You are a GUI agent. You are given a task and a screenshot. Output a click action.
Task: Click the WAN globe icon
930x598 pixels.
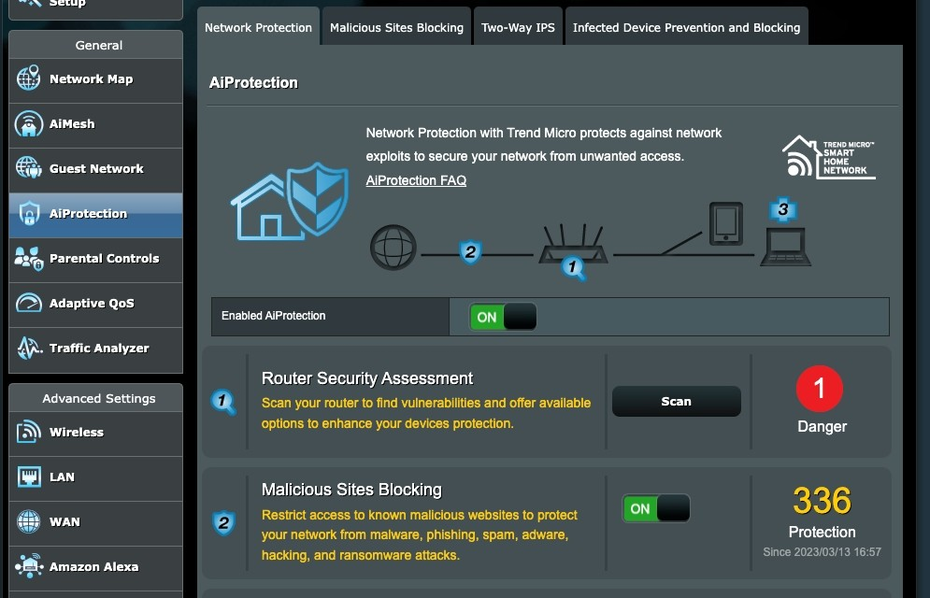click(28, 521)
